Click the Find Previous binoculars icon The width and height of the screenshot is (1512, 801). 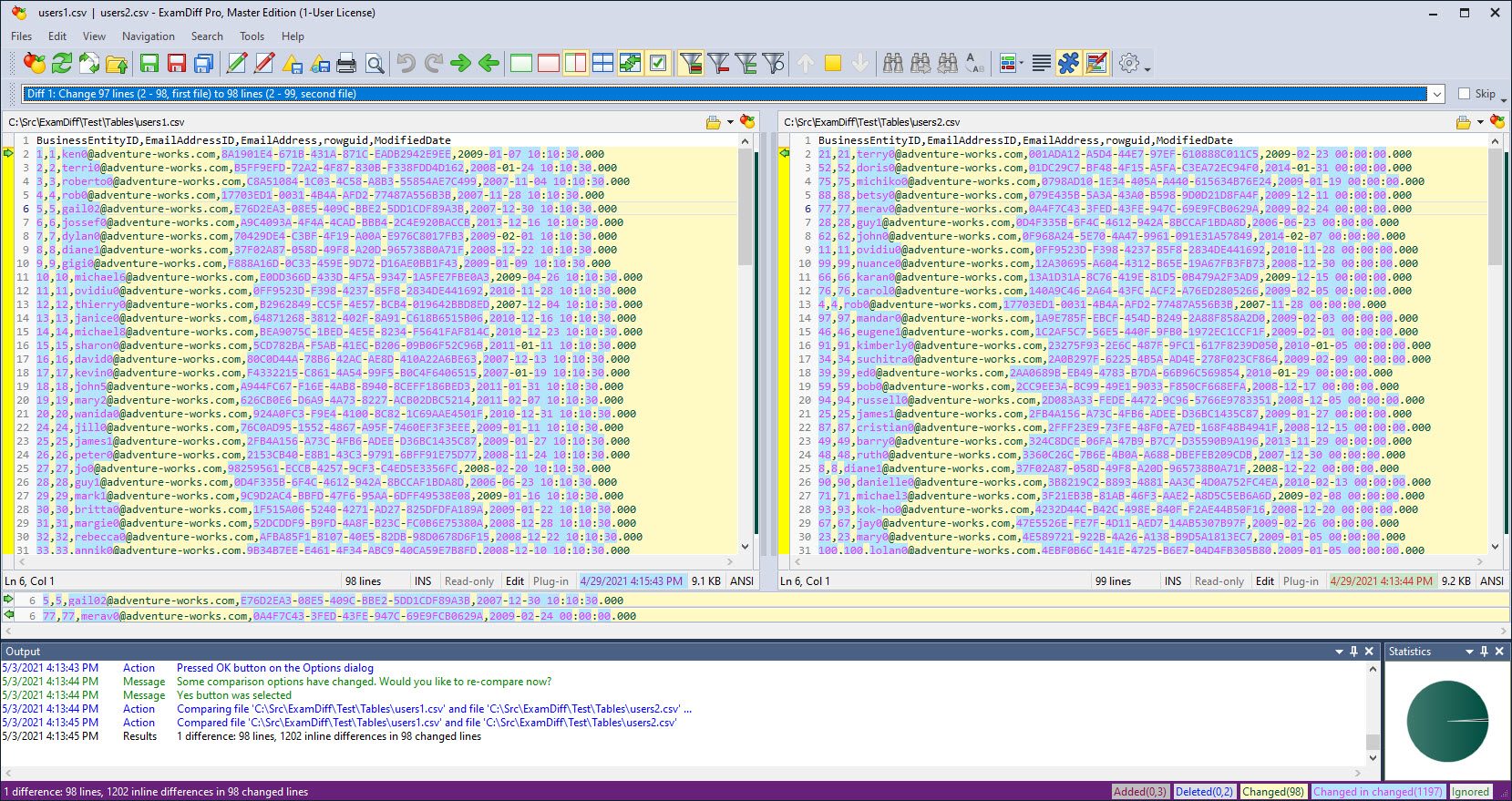pyautogui.click(x=948, y=63)
